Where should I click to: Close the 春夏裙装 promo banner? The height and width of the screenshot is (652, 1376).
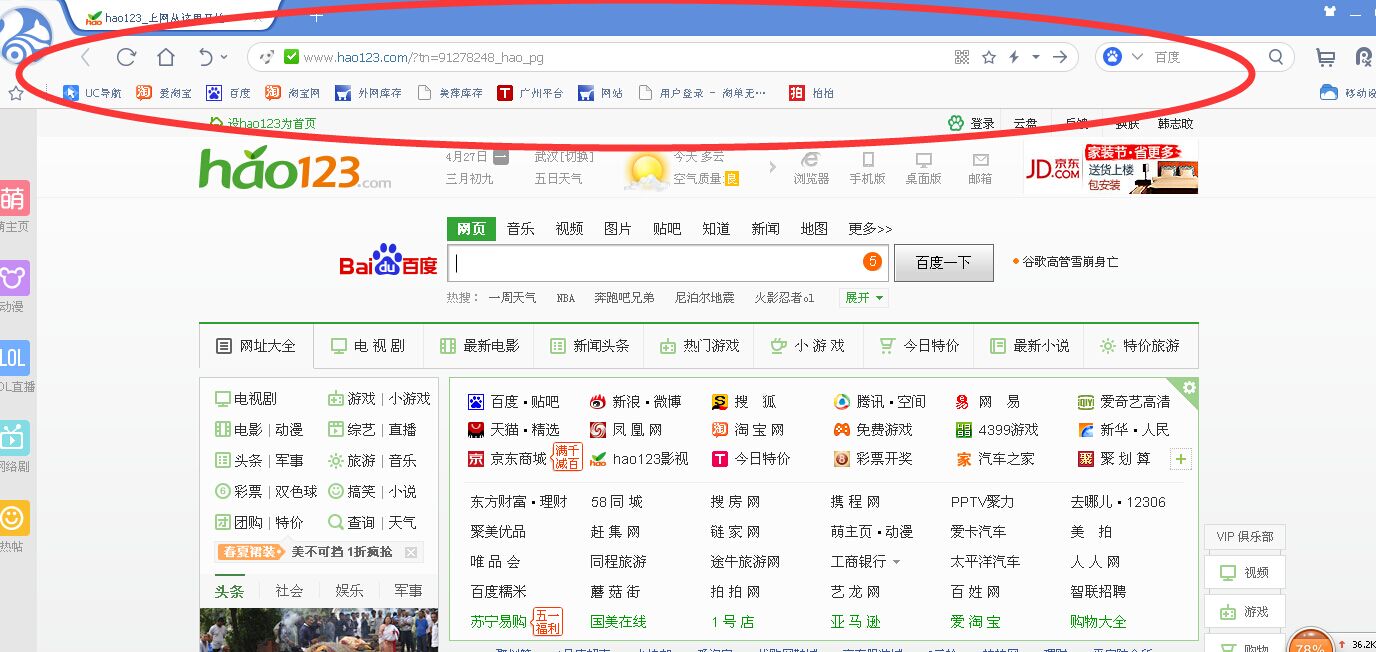pos(411,552)
